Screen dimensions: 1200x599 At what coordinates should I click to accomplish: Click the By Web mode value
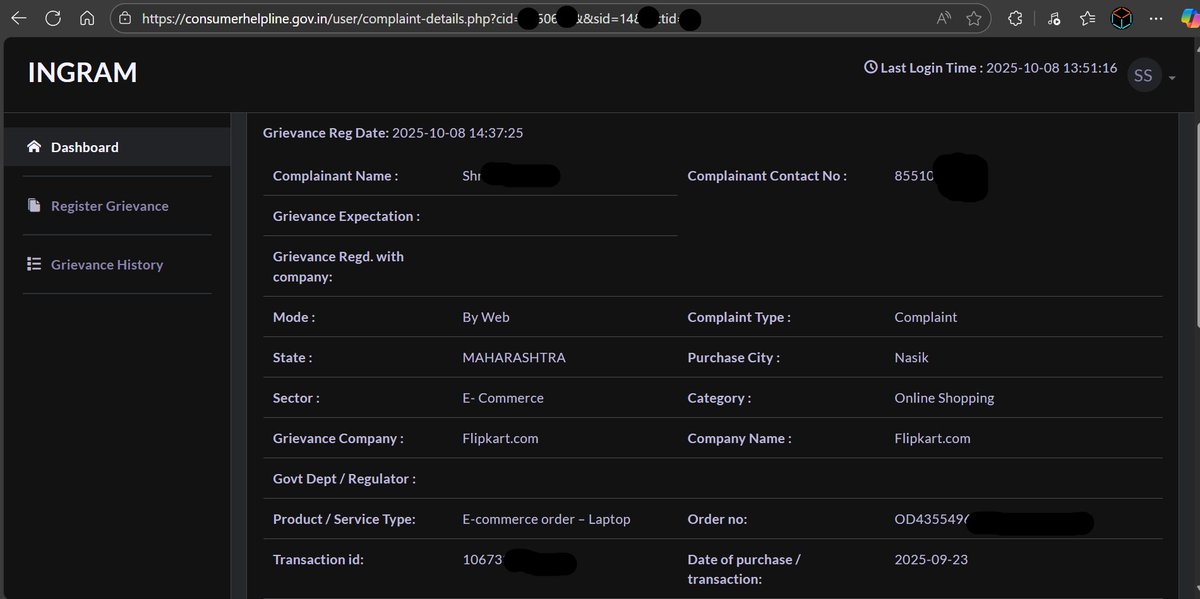click(486, 317)
